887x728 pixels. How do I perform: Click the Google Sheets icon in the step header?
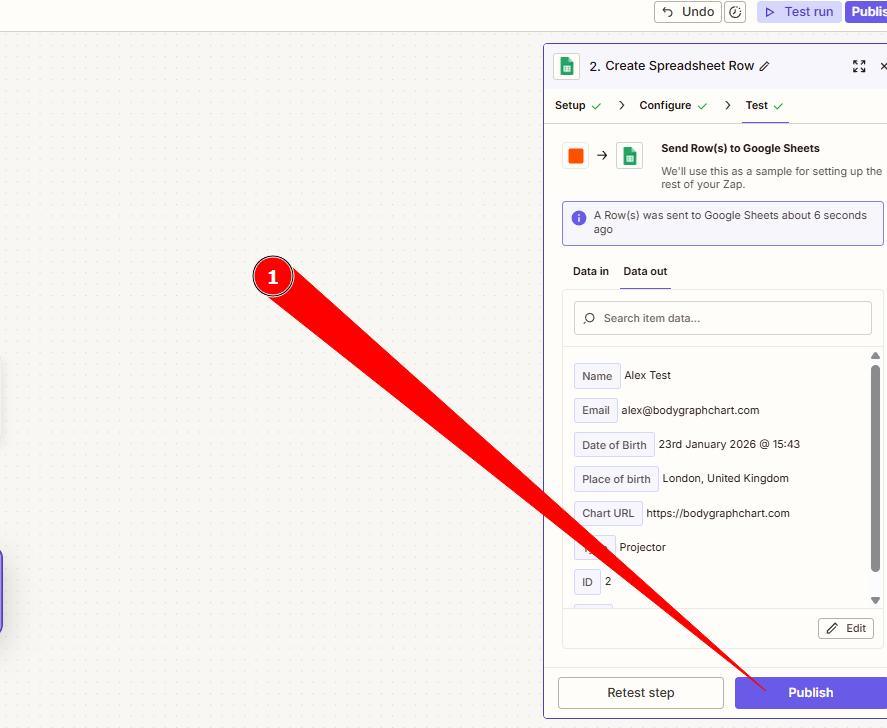(567, 66)
